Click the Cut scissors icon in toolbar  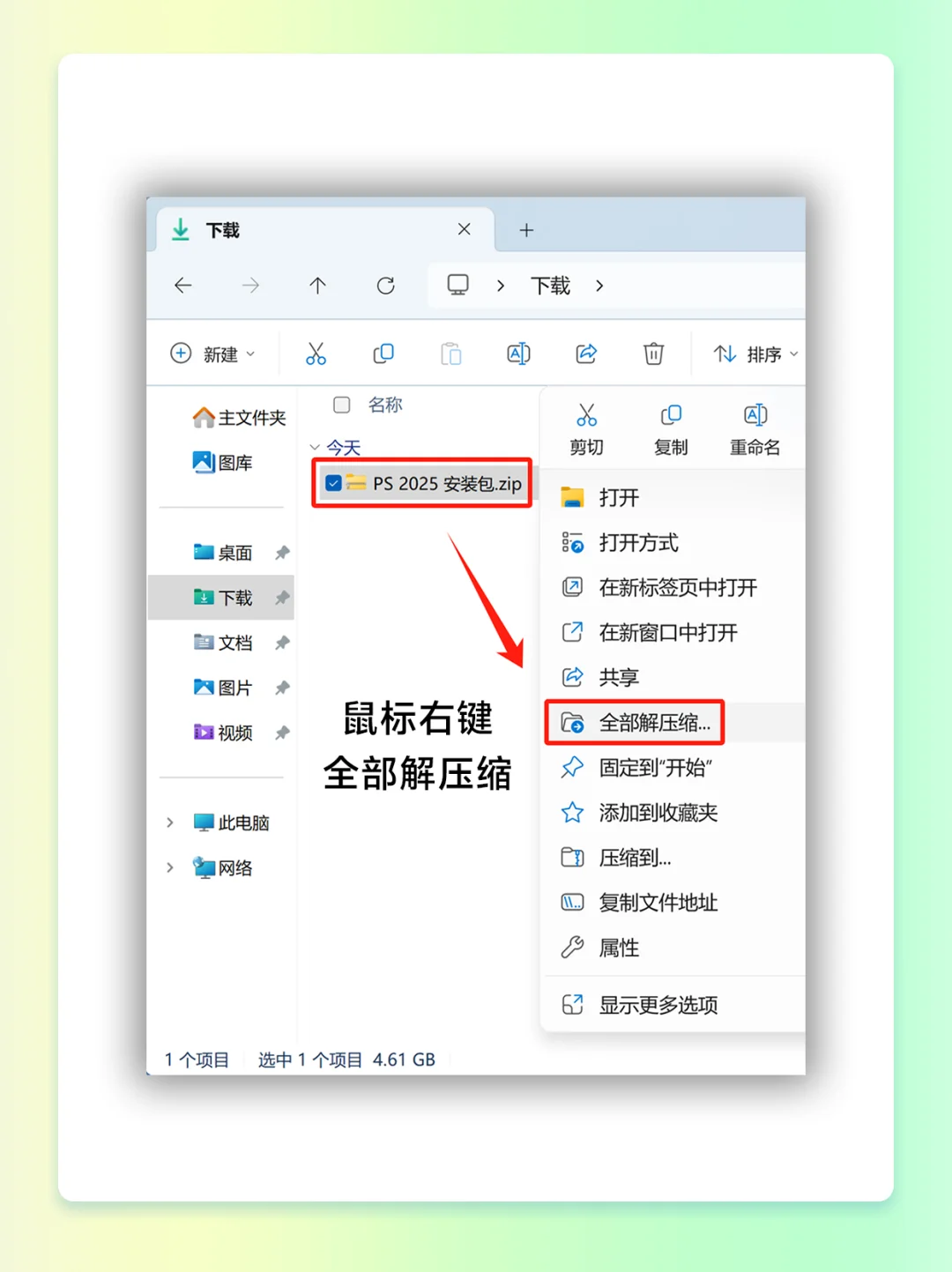tap(316, 353)
